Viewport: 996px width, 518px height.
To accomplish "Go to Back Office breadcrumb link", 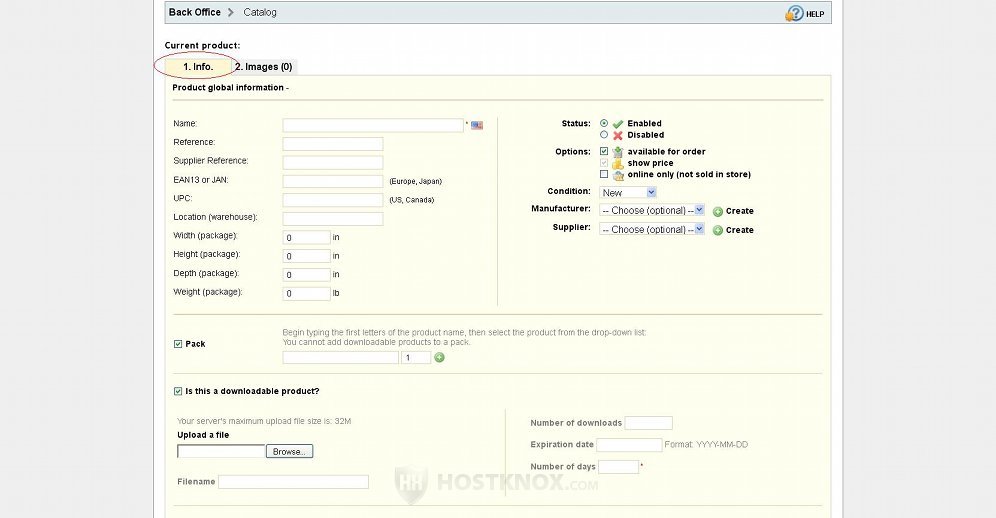I will (x=194, y=12).
